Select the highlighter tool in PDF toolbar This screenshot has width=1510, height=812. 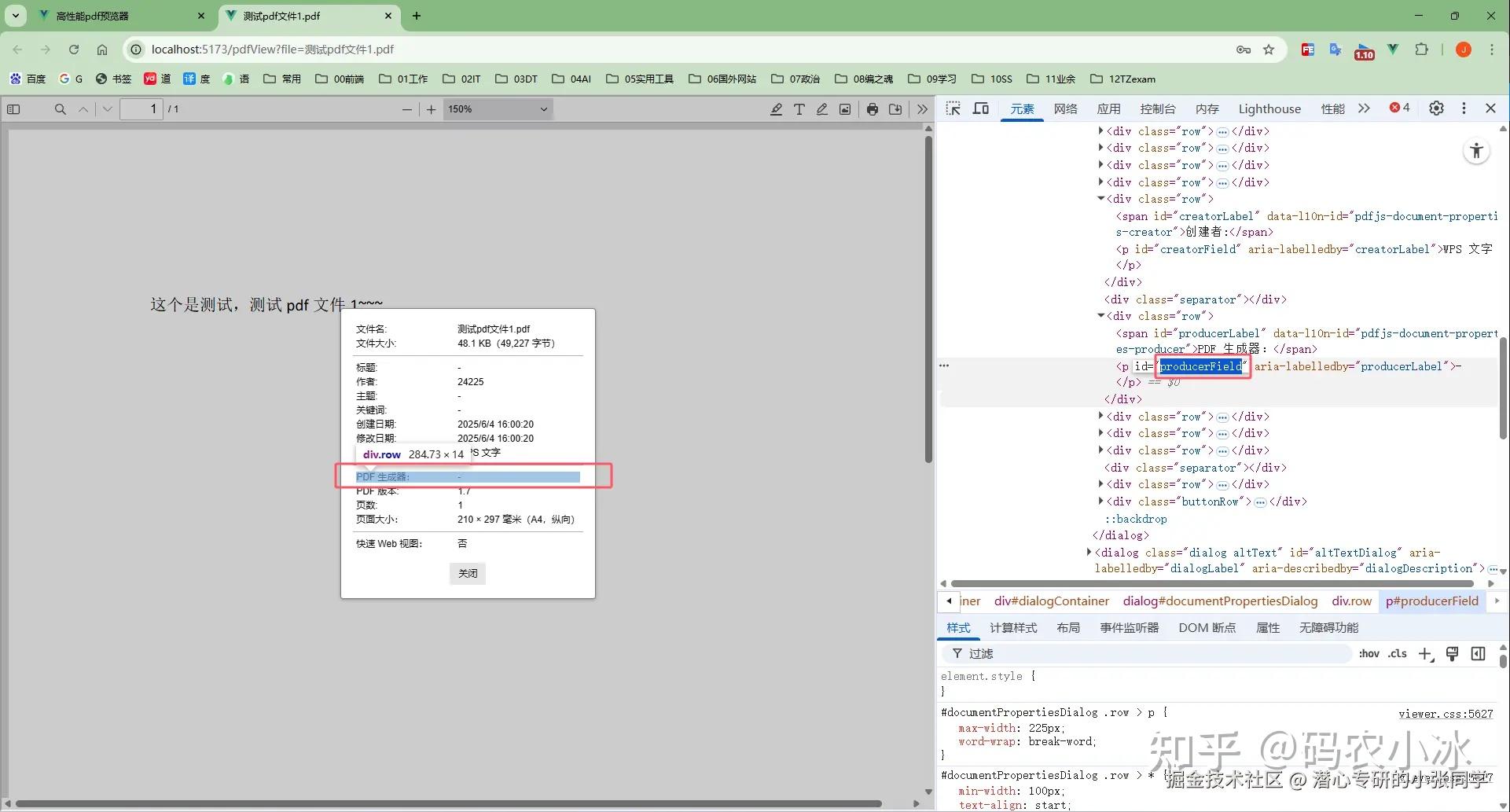776,109
